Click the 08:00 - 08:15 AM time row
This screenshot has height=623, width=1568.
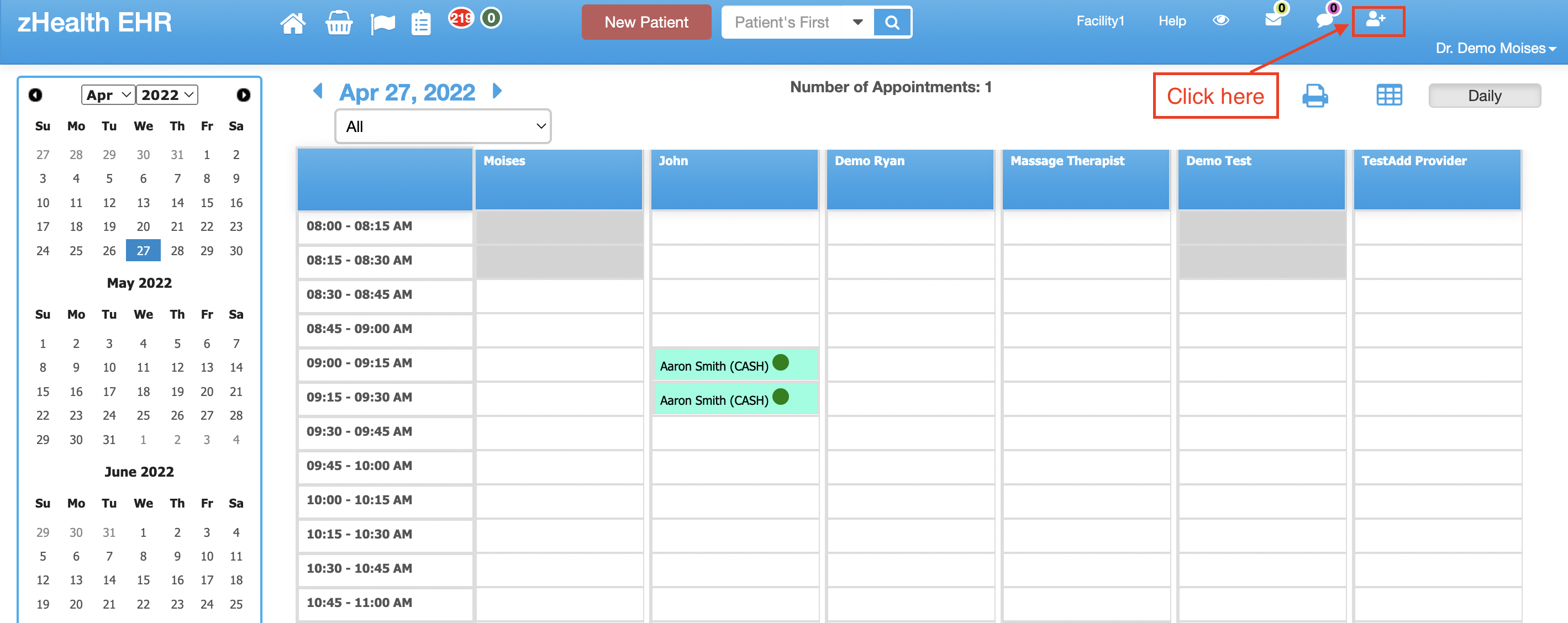click(x=385, y=226)
